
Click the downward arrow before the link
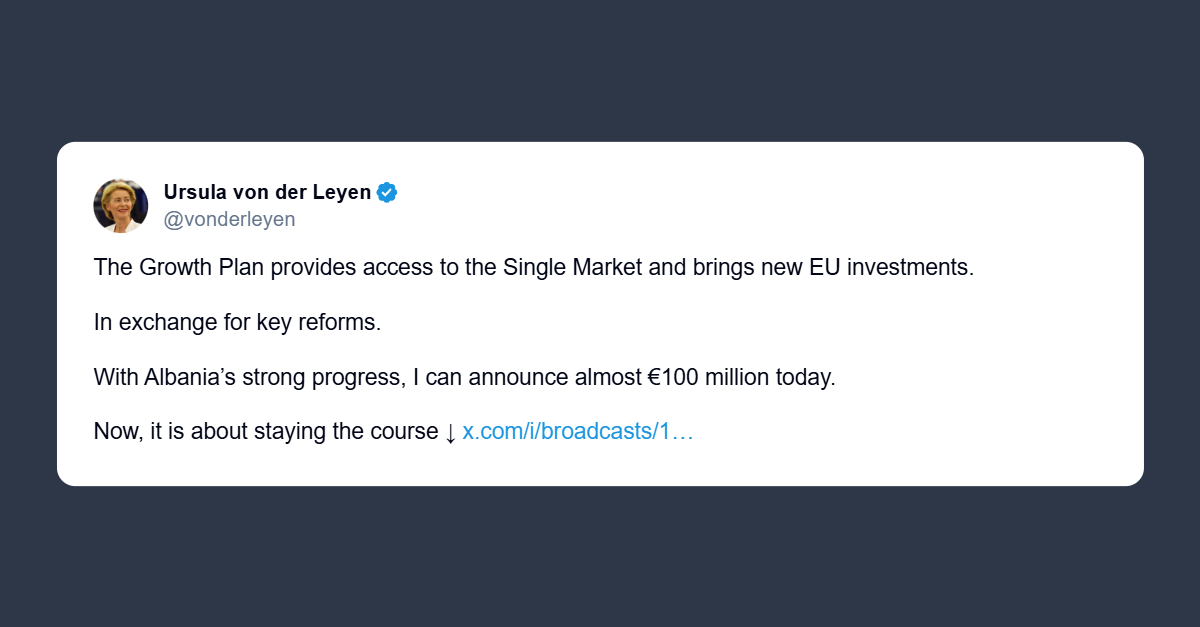click(x=450, y=432)
